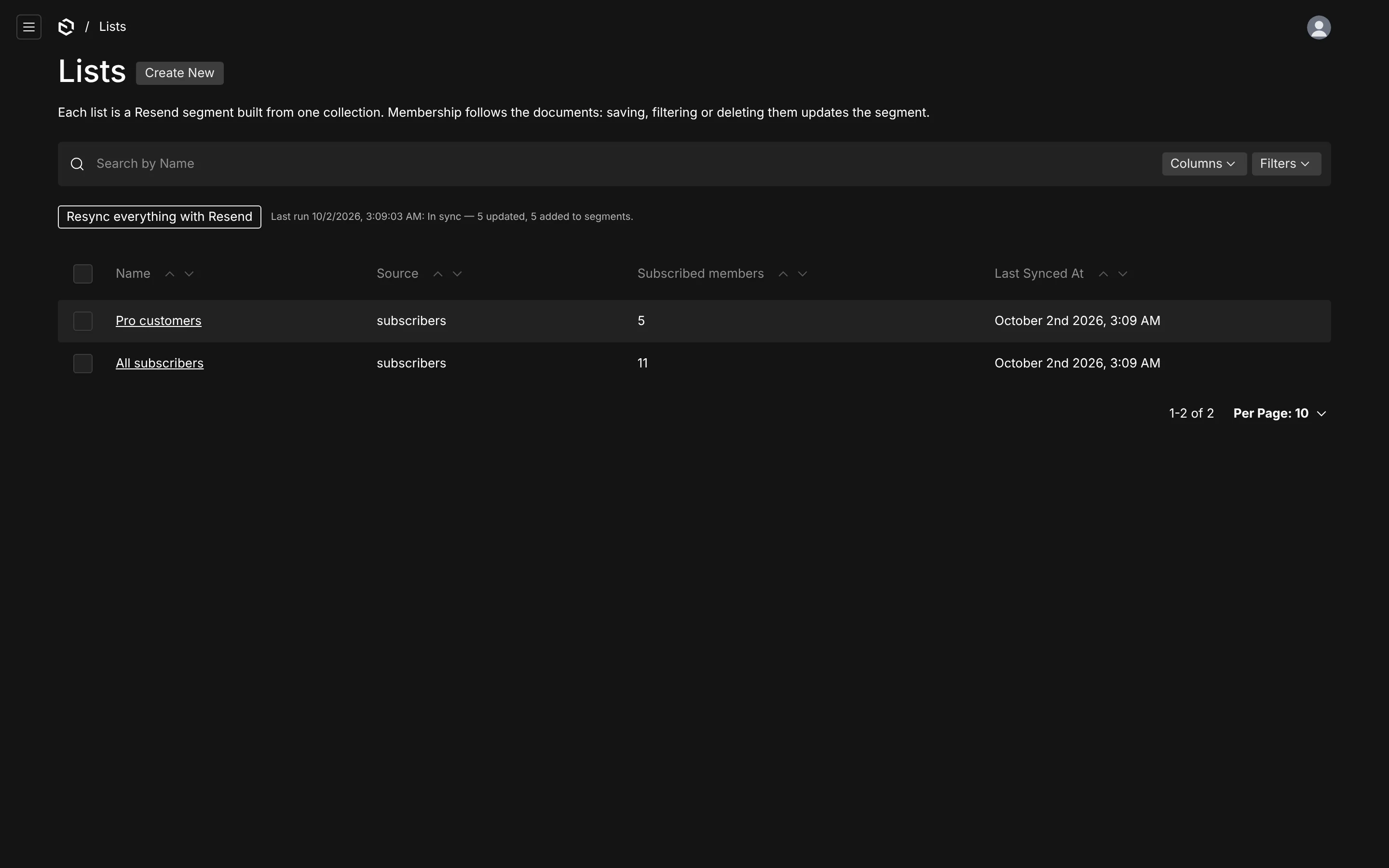Expand the Filters dropdown

1286,163
